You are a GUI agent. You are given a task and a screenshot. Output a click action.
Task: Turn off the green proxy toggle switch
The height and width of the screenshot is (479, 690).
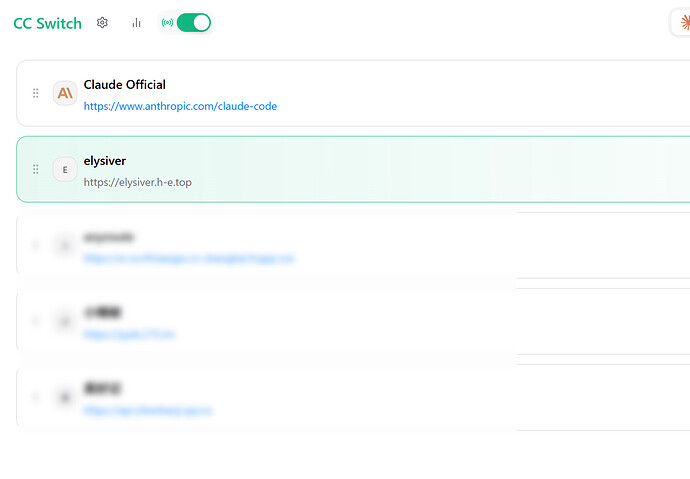click(194, 22)
